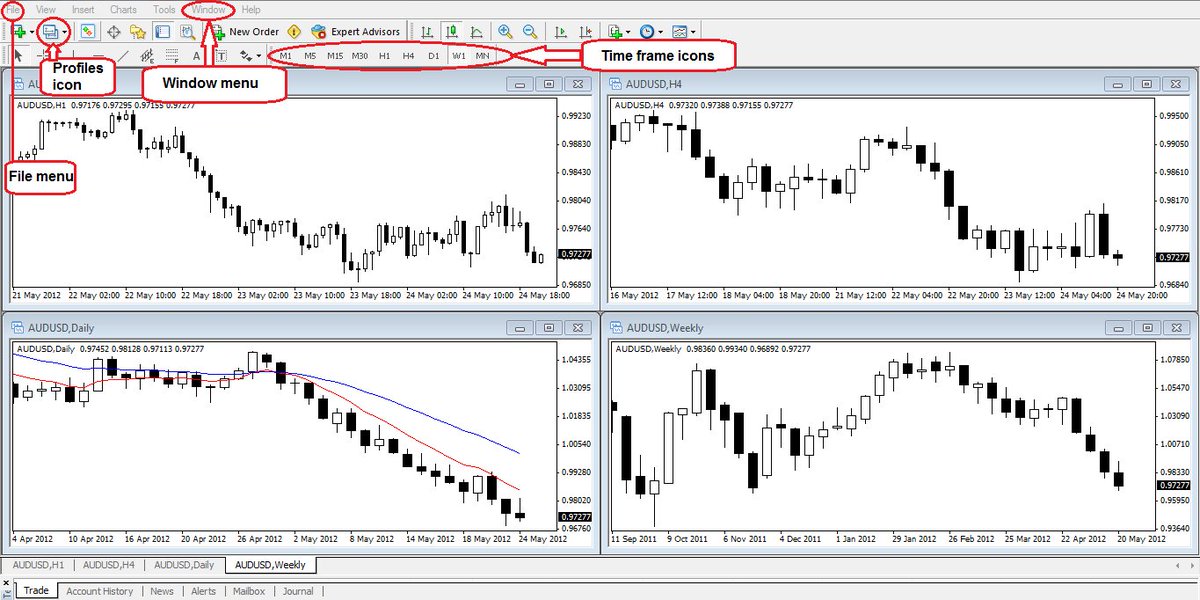
Task: Switch chart to M1 timeframe
Action: (x=285, y=56)
